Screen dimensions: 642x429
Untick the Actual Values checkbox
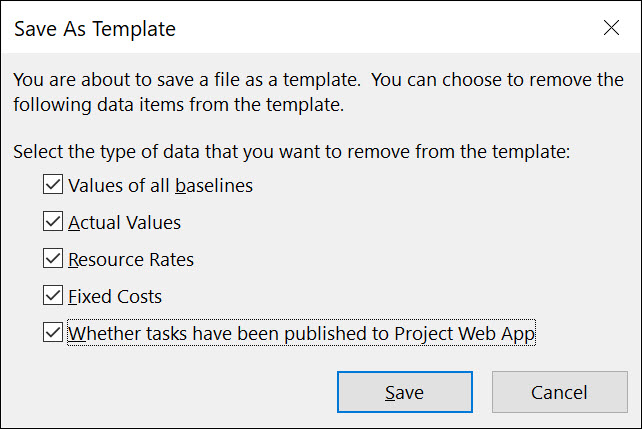coord(53,221)
